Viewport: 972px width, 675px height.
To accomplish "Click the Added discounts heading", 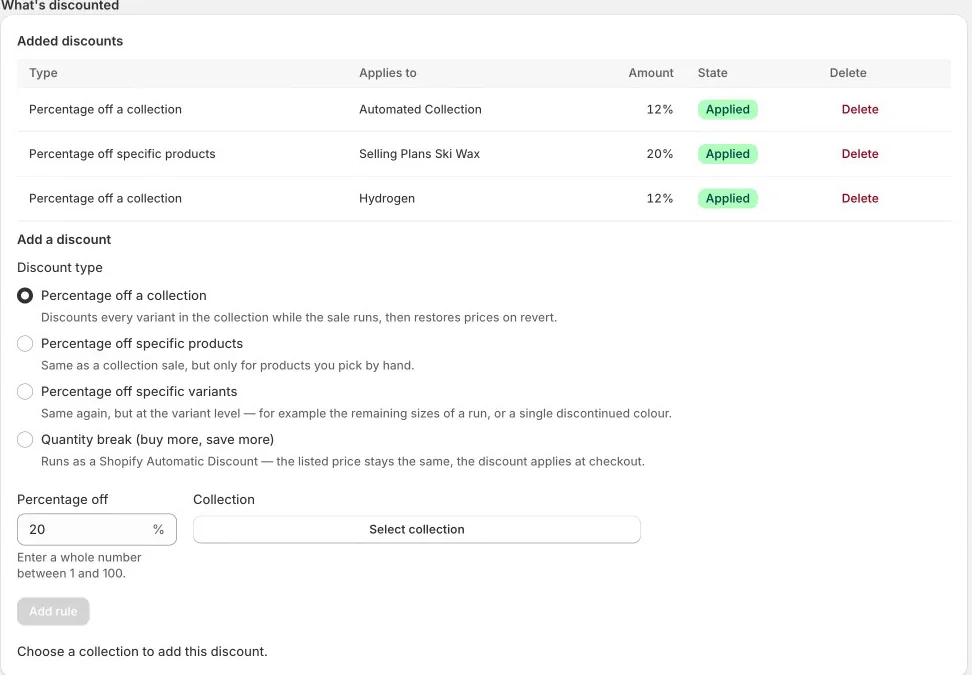I will [x=70, y=41].
